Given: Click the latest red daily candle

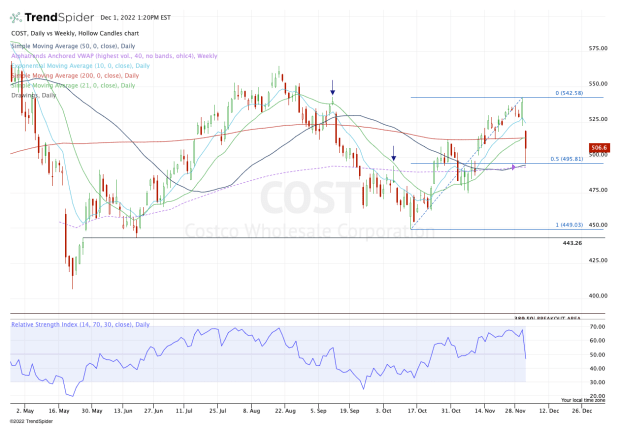Looking at the screenshot, I should coord(526,147).
